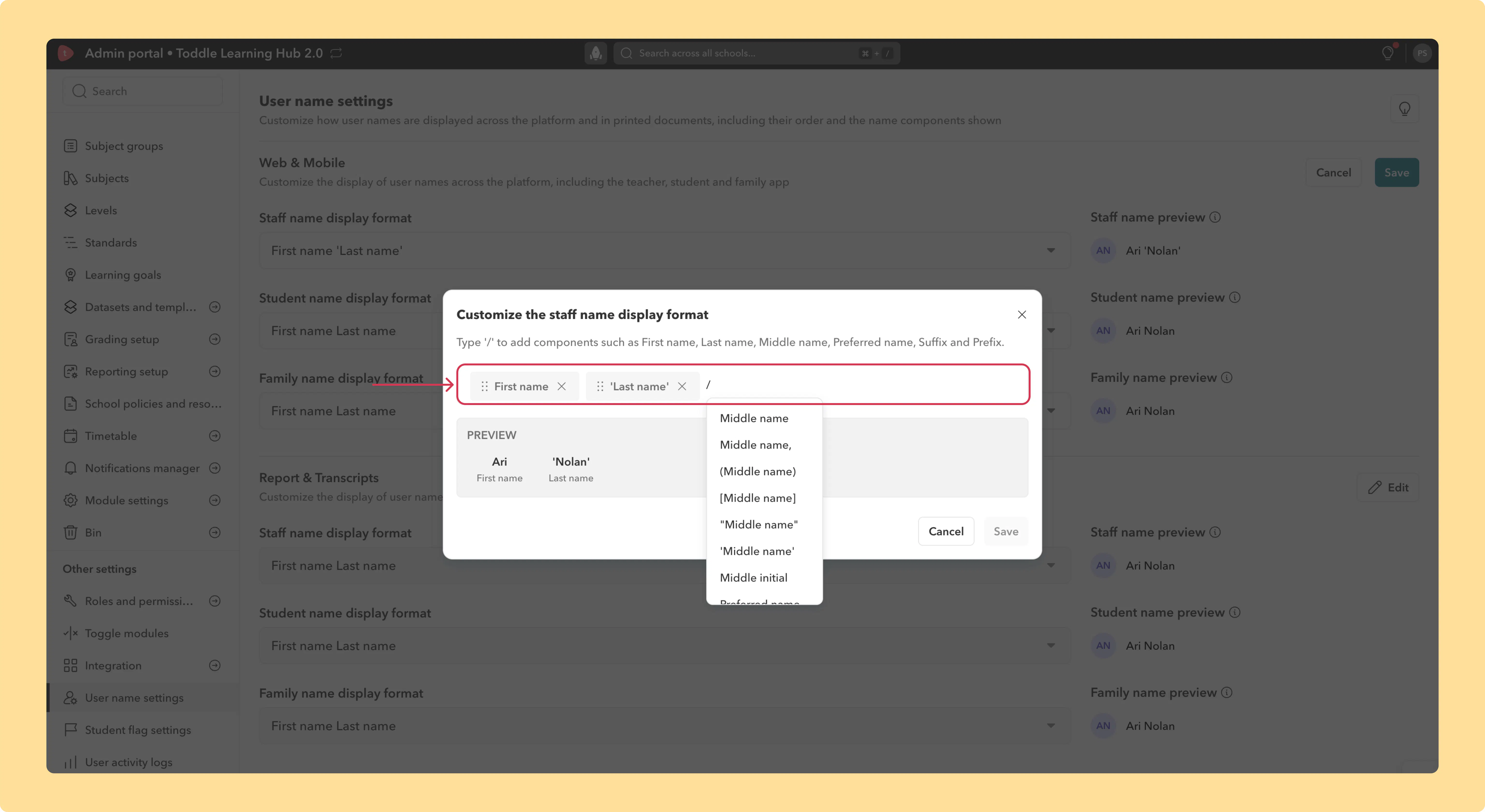Expand the Integration section arrow
This screenshot has height=812, width=1485.
(x=214, y=666)
